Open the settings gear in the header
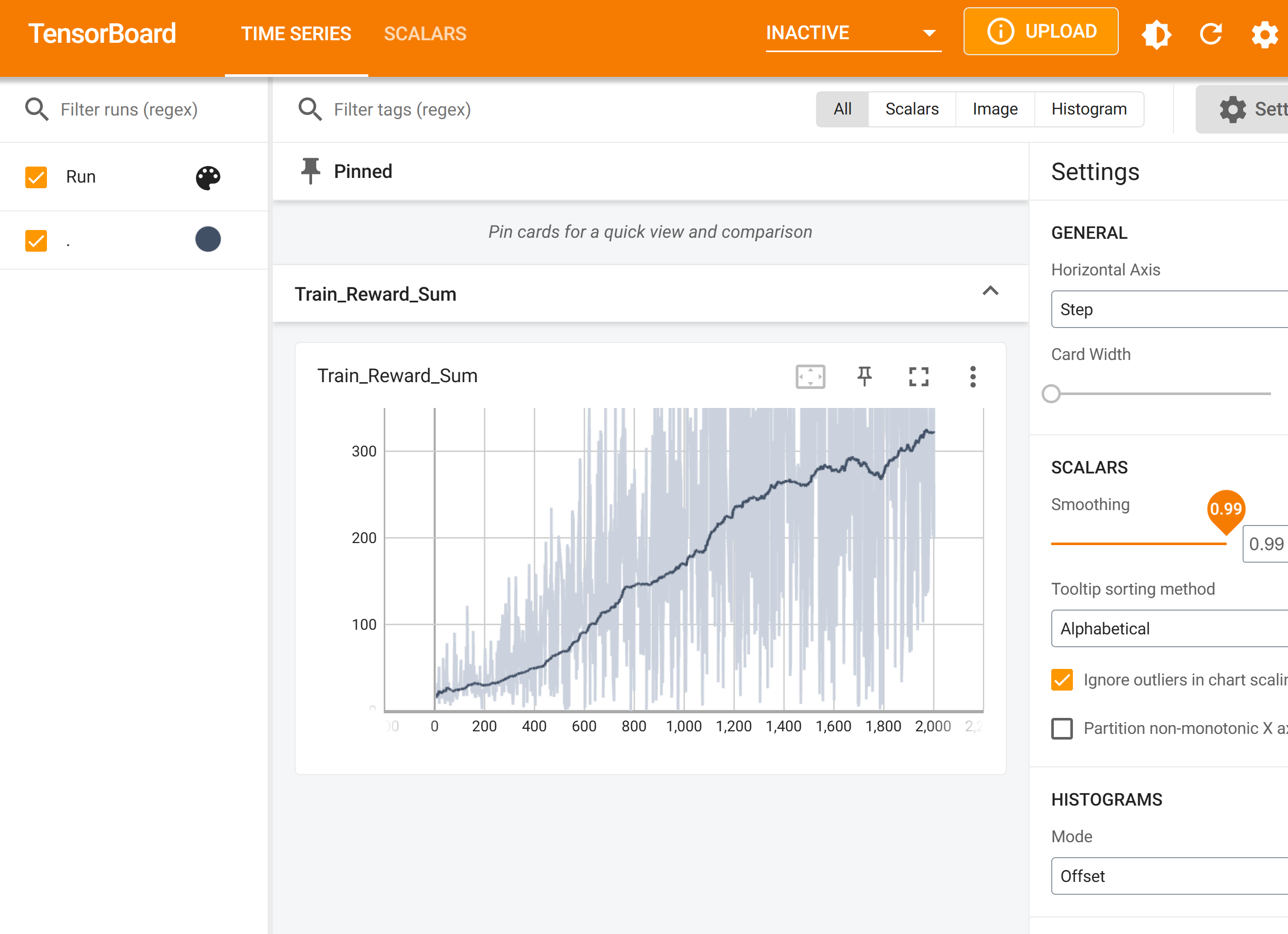Screen dimensions: 1288x934 (1264, 34)
